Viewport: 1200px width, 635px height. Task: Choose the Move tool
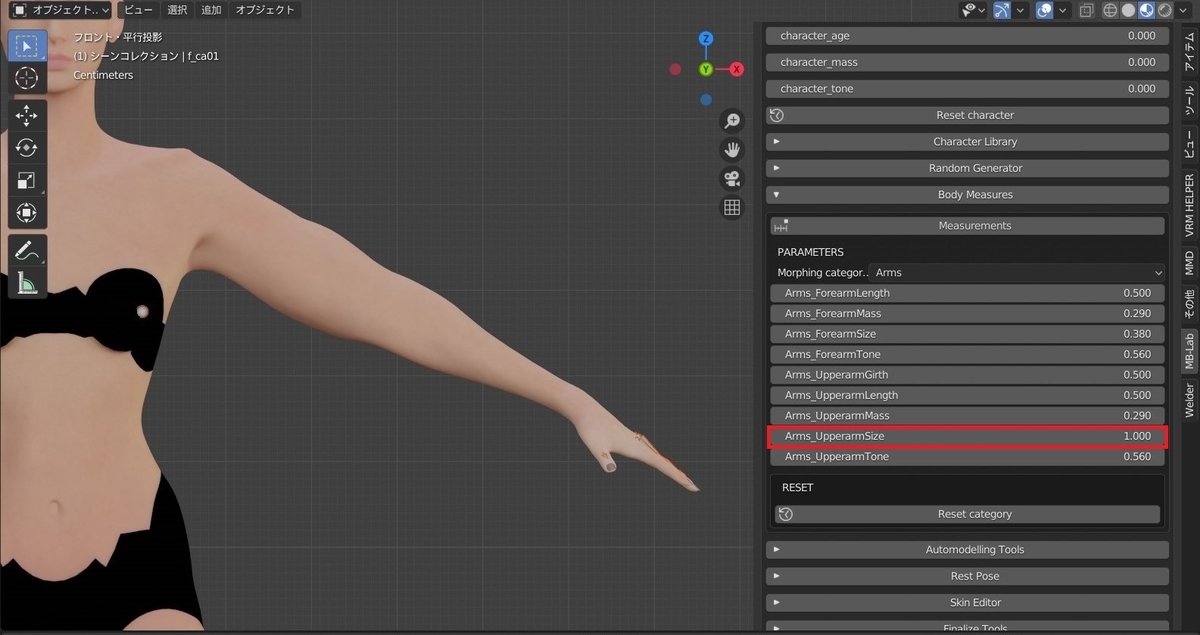coord(27,116)
